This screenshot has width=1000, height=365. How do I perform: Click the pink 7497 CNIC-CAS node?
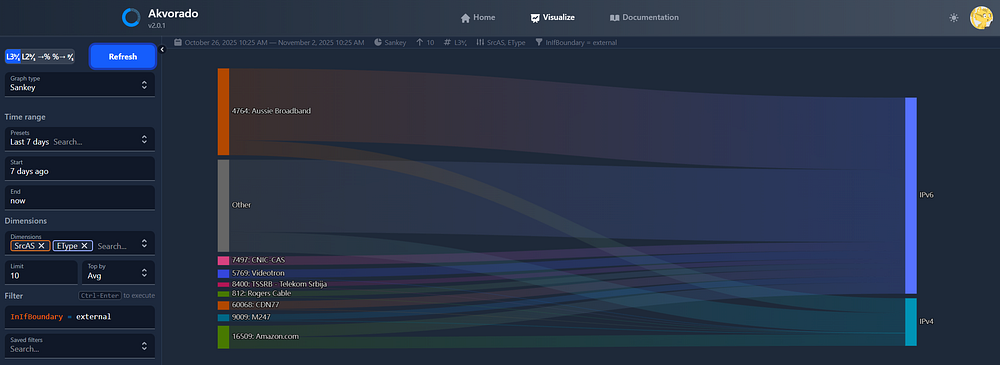point(223,260)
